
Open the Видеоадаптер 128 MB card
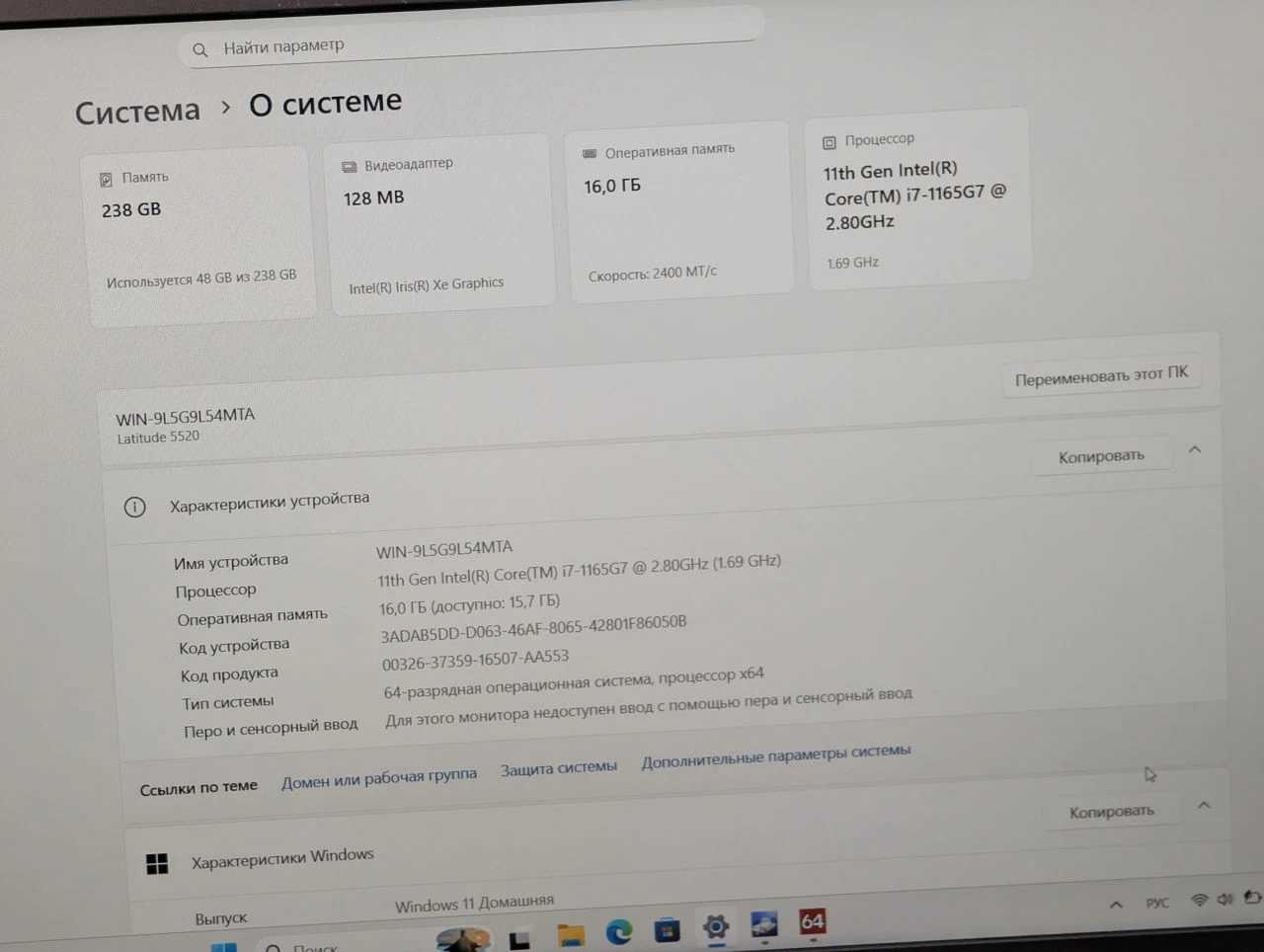(x=440, y=223)
